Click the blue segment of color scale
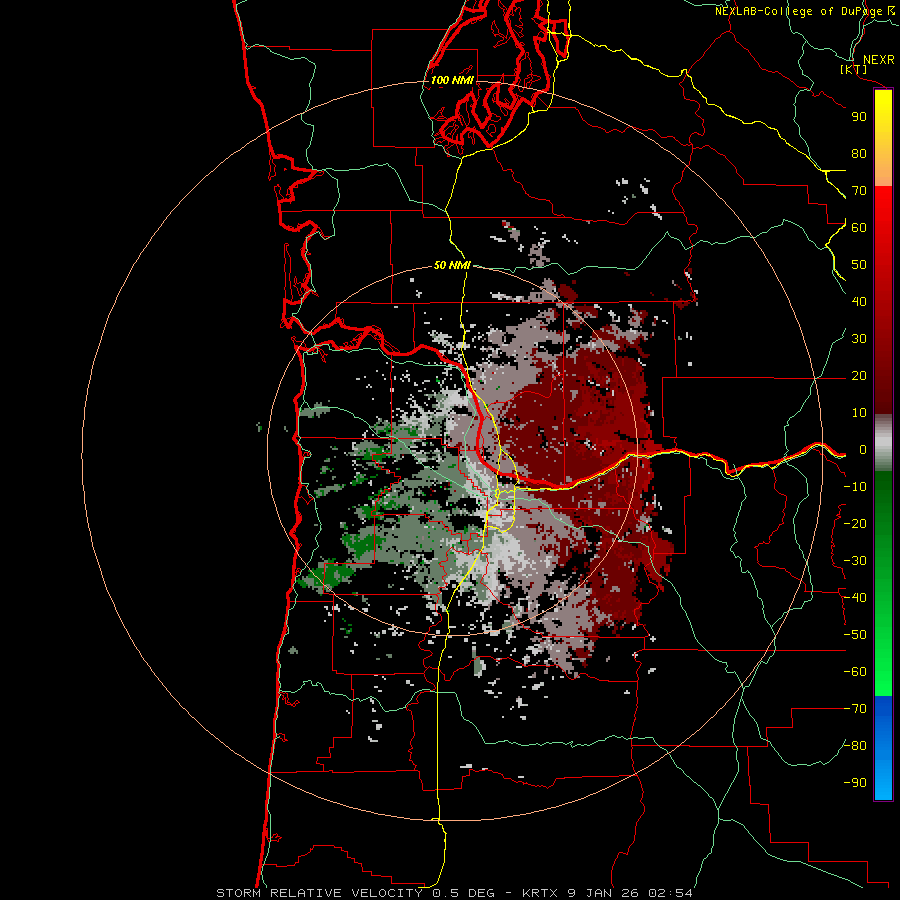The image size is (900, 900). pos(883,748)
